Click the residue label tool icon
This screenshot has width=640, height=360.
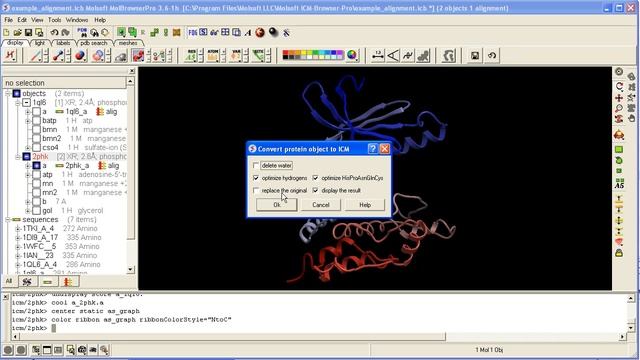pos(191,56)
